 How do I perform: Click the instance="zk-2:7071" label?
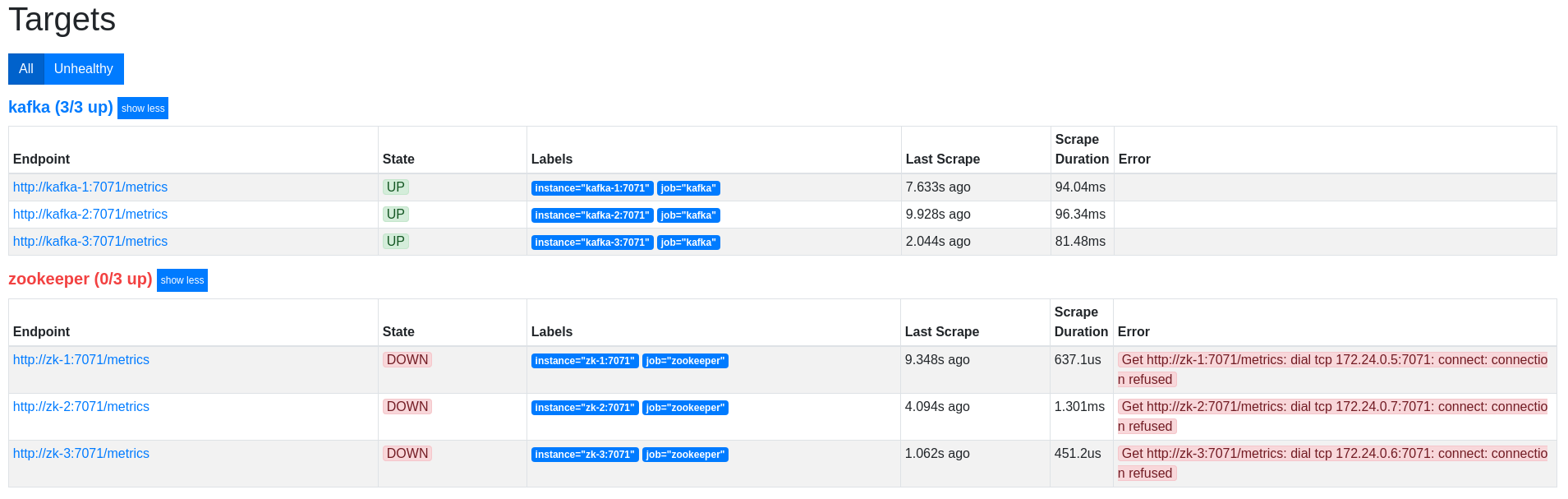point(585,408)
